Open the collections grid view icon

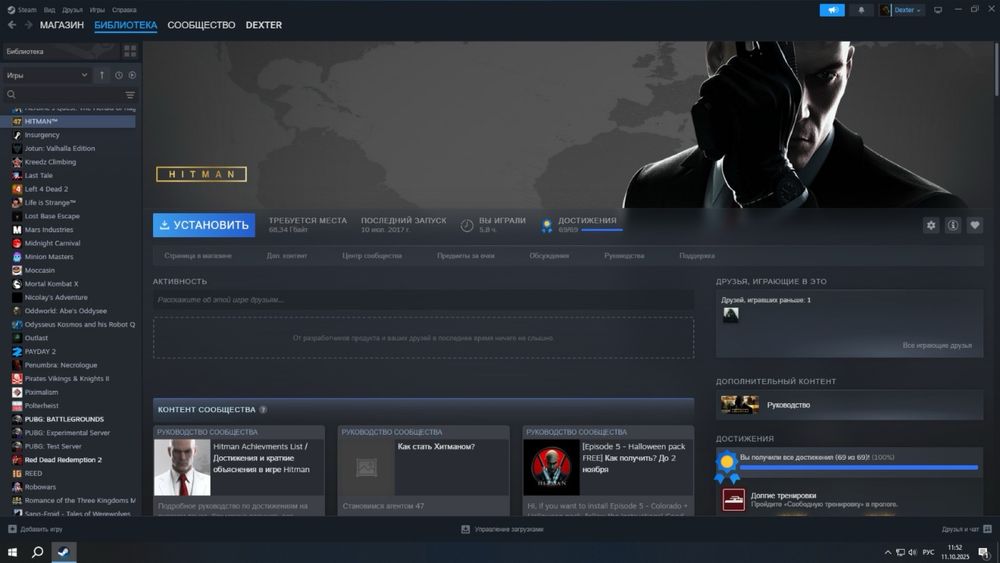point(130,51)
